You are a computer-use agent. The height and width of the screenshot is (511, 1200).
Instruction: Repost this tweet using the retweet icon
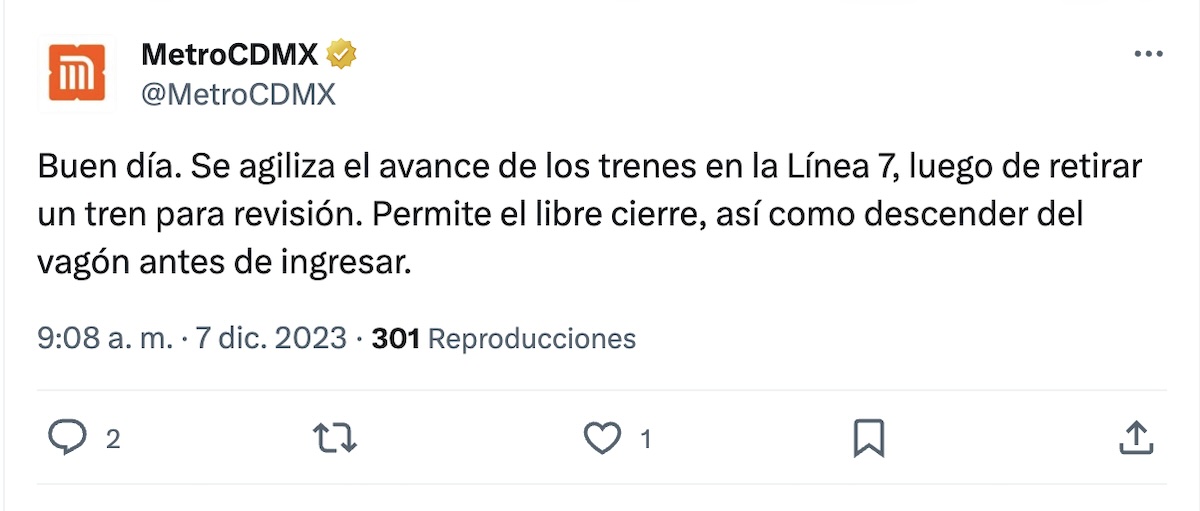(x=334, y=438)
